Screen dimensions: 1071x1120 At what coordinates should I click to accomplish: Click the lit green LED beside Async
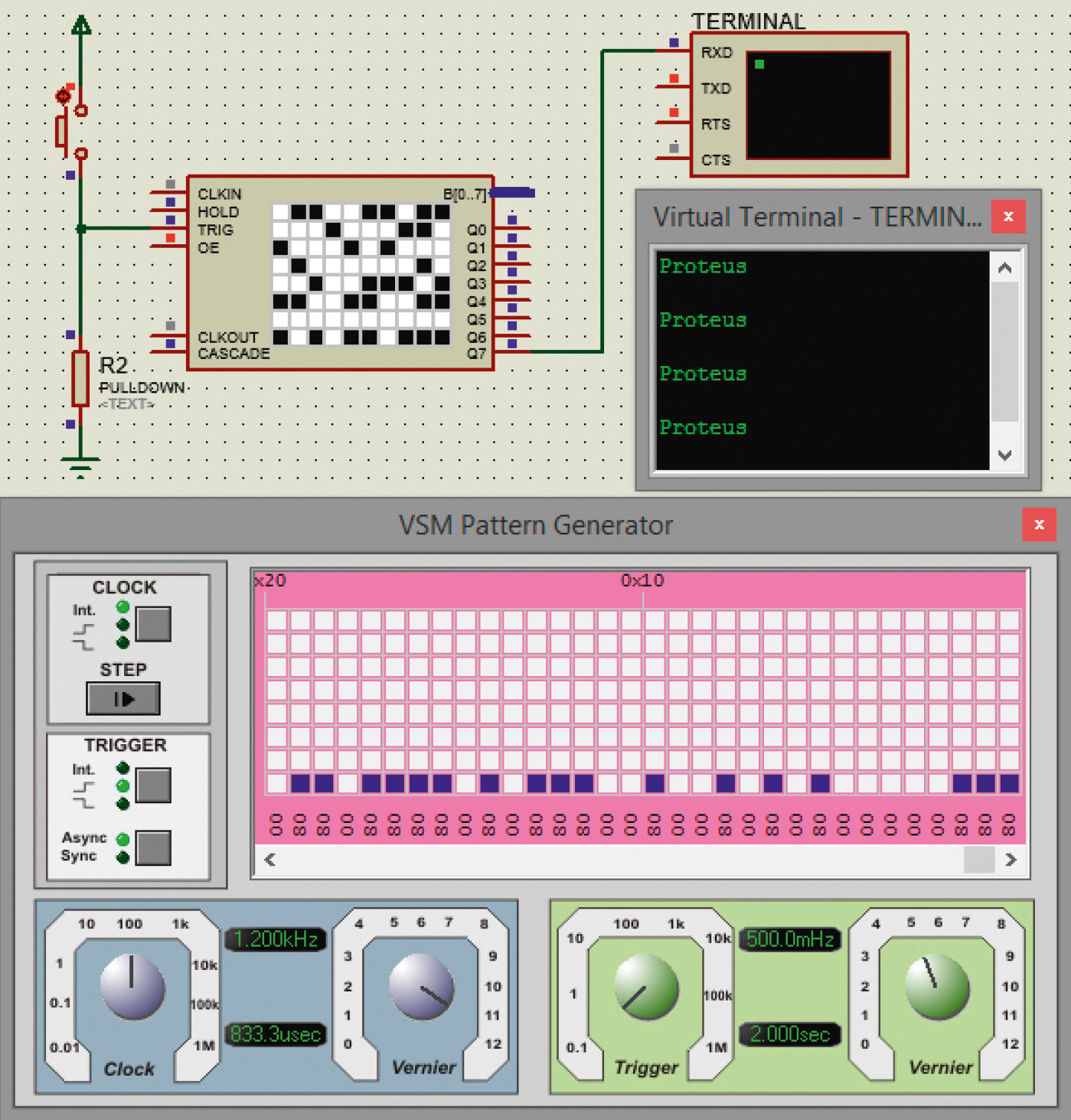click(122, 840)
